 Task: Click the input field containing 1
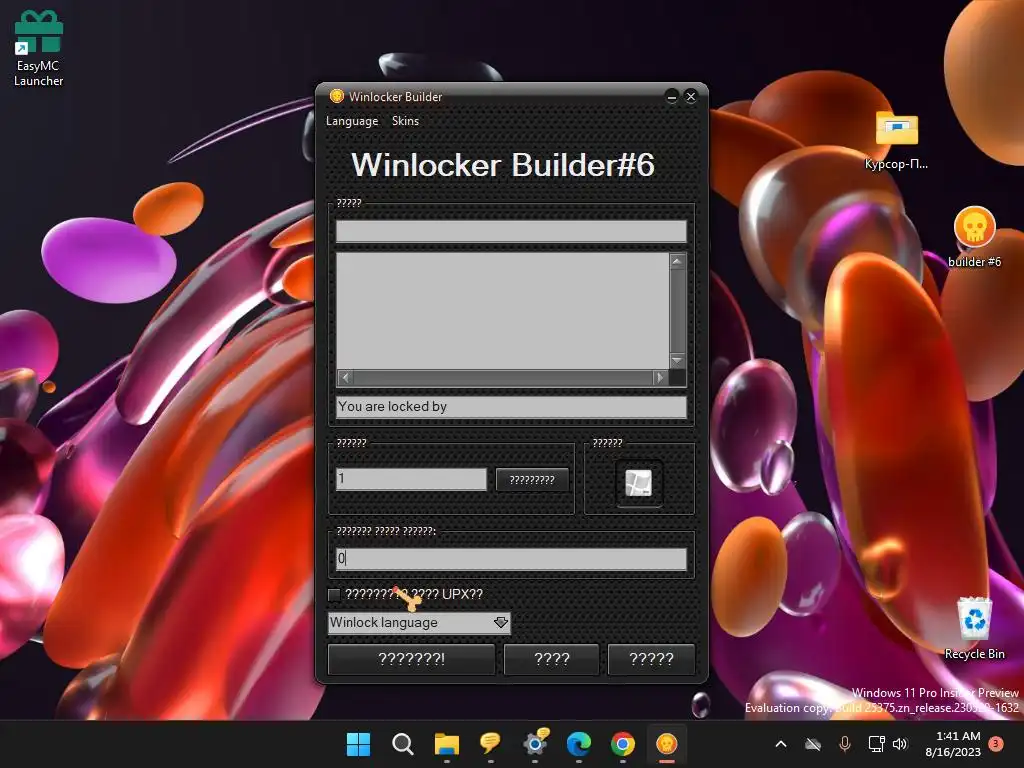pos(411,479)
